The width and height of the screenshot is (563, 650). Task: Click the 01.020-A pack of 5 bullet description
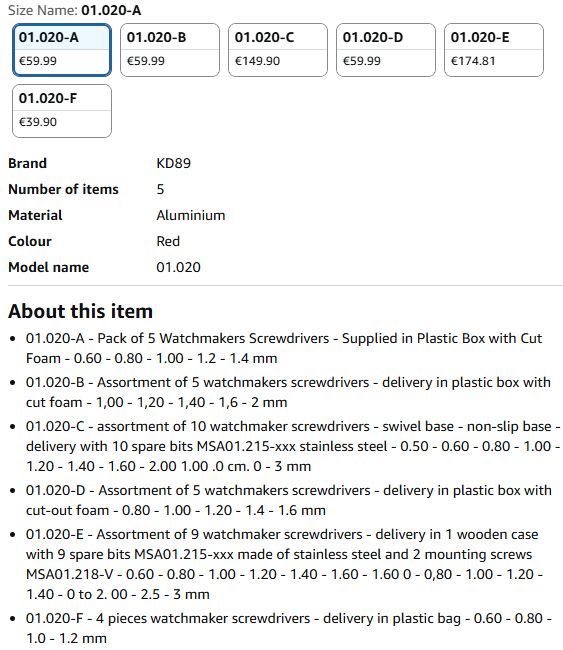[284, 348]
